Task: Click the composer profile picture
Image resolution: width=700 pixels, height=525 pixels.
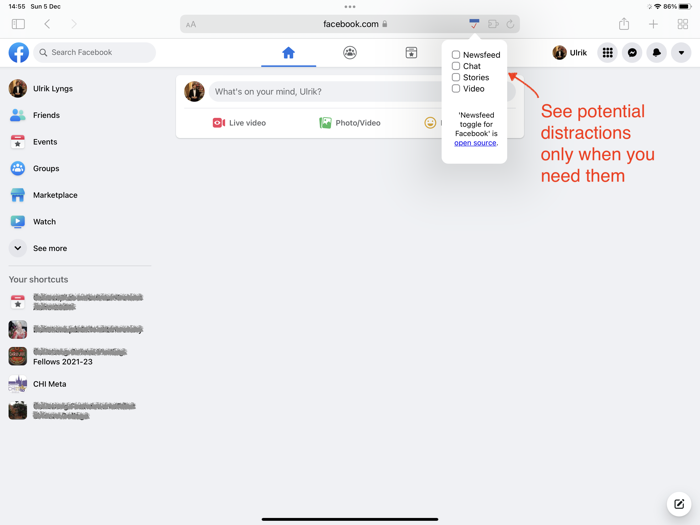Action: pos(194,92)
